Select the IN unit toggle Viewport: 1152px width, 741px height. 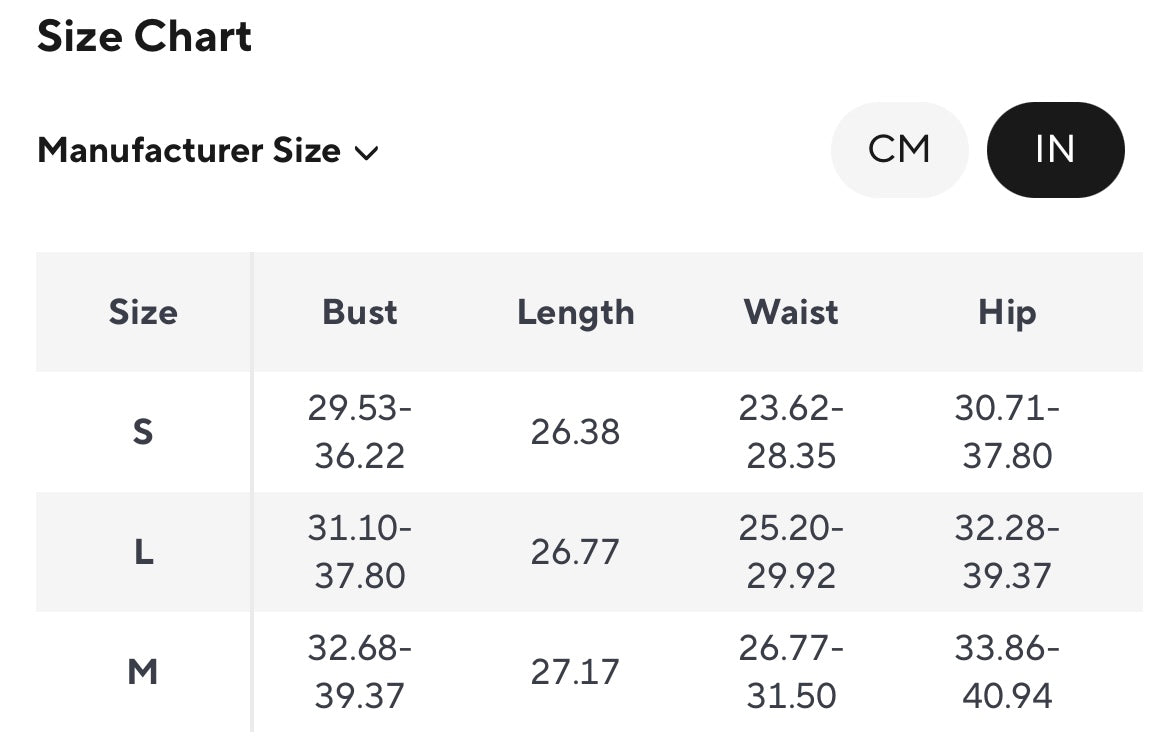pos(1055,150)
